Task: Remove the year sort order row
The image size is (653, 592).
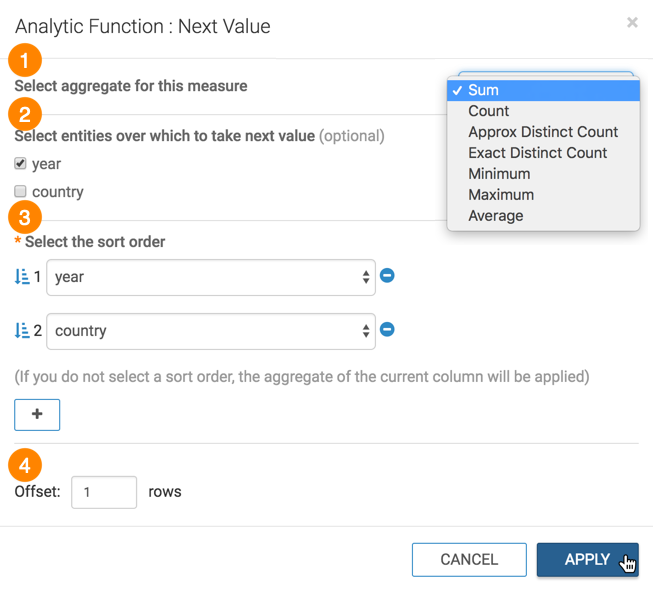Action: 387,275
